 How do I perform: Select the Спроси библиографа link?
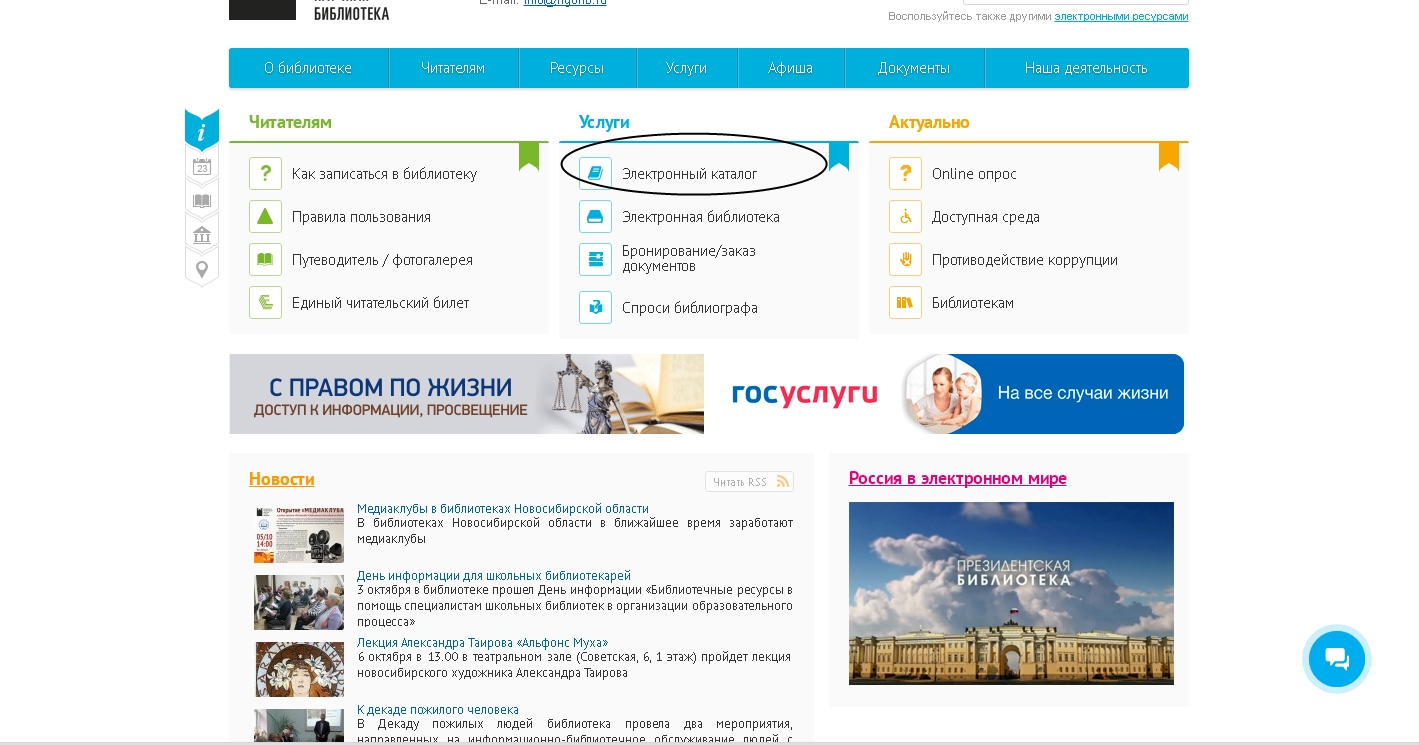click(x=690, y=308)
